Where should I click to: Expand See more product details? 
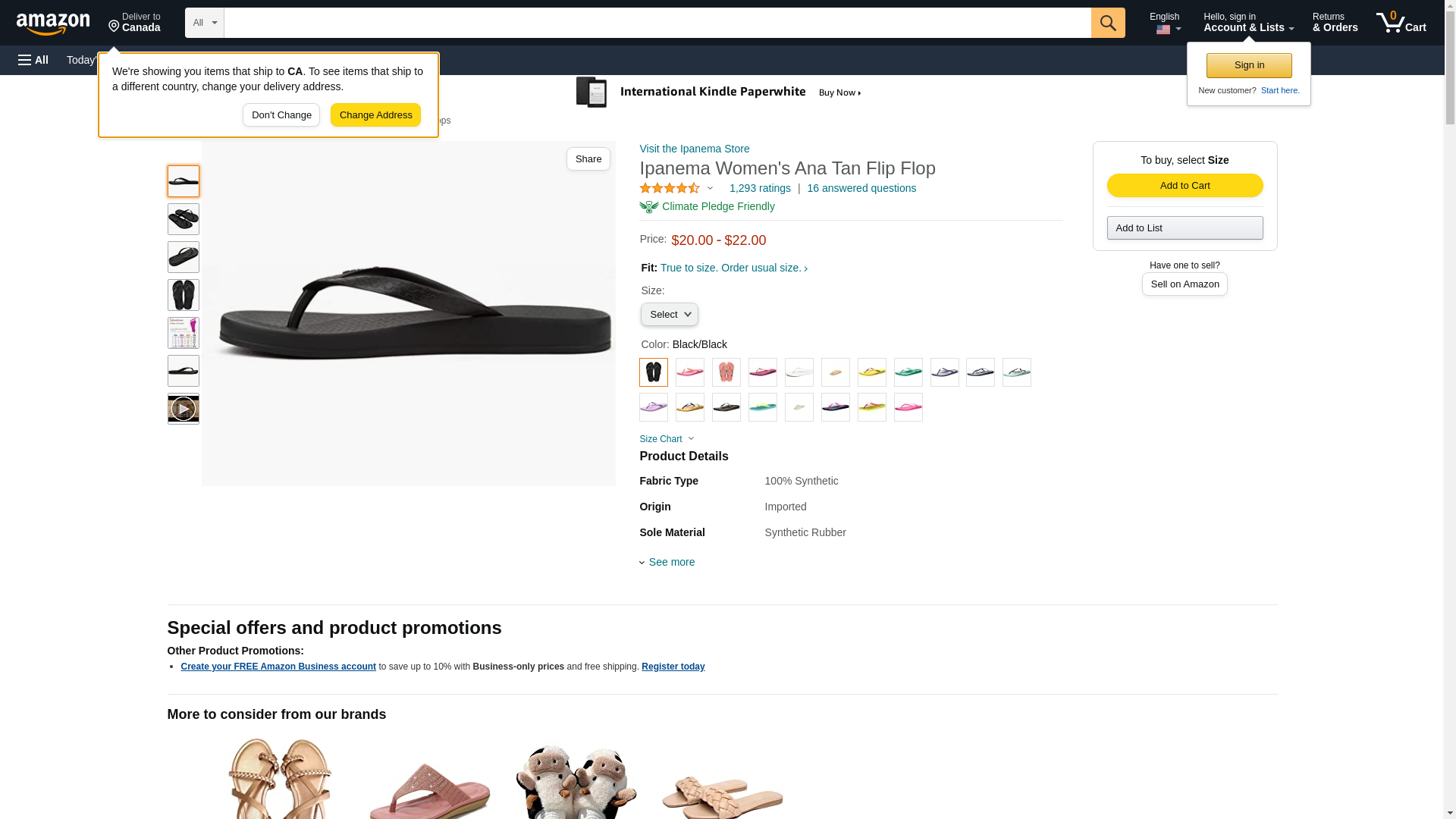click(667, 562)
